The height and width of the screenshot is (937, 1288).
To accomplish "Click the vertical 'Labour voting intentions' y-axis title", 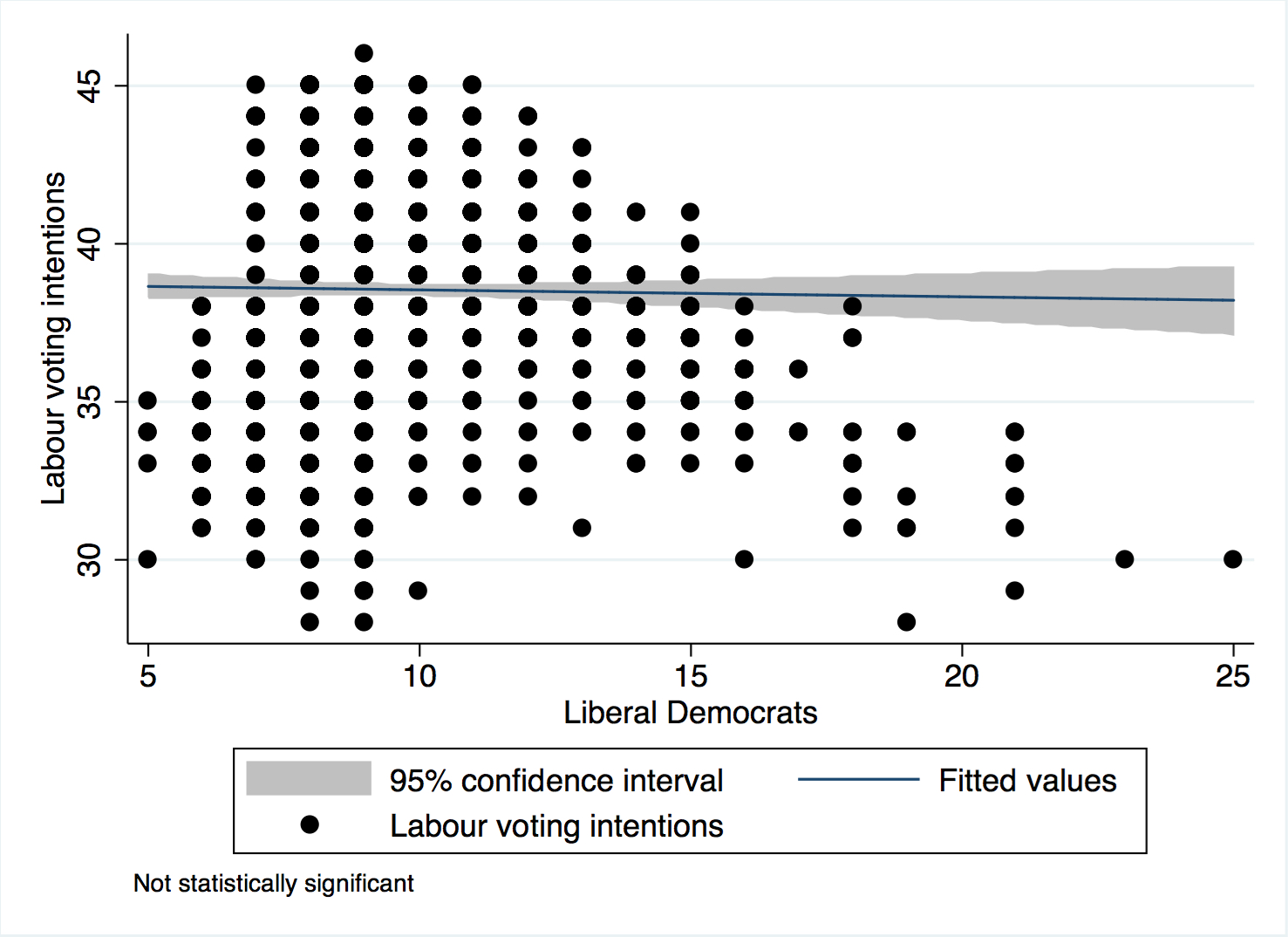I will tap(54, 339).
